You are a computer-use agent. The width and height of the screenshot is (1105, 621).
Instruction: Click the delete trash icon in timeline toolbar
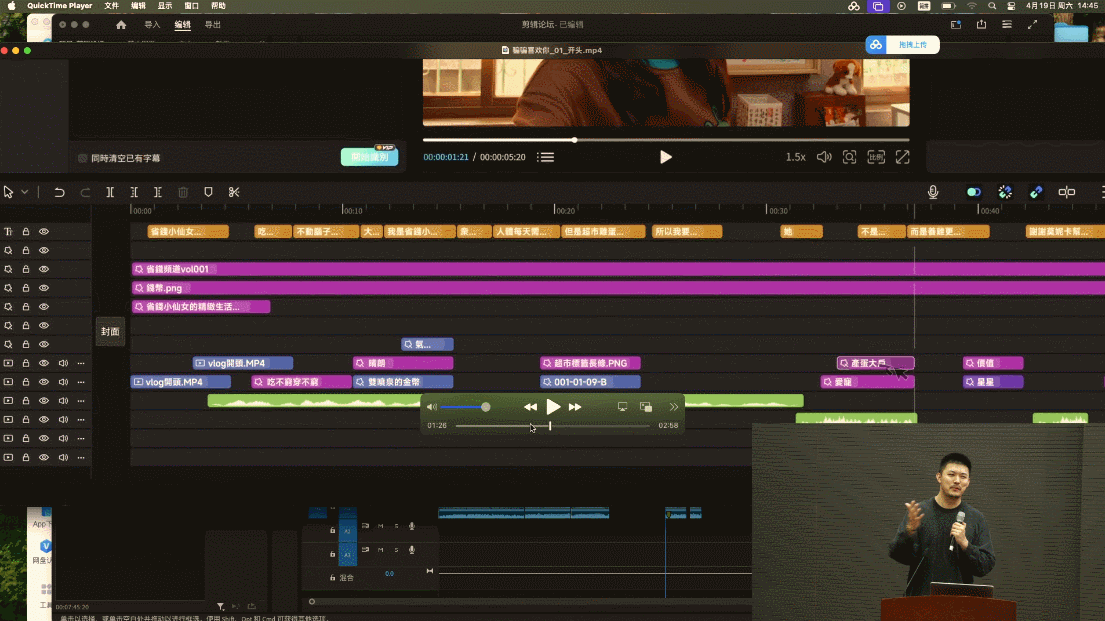click(183, 192)
